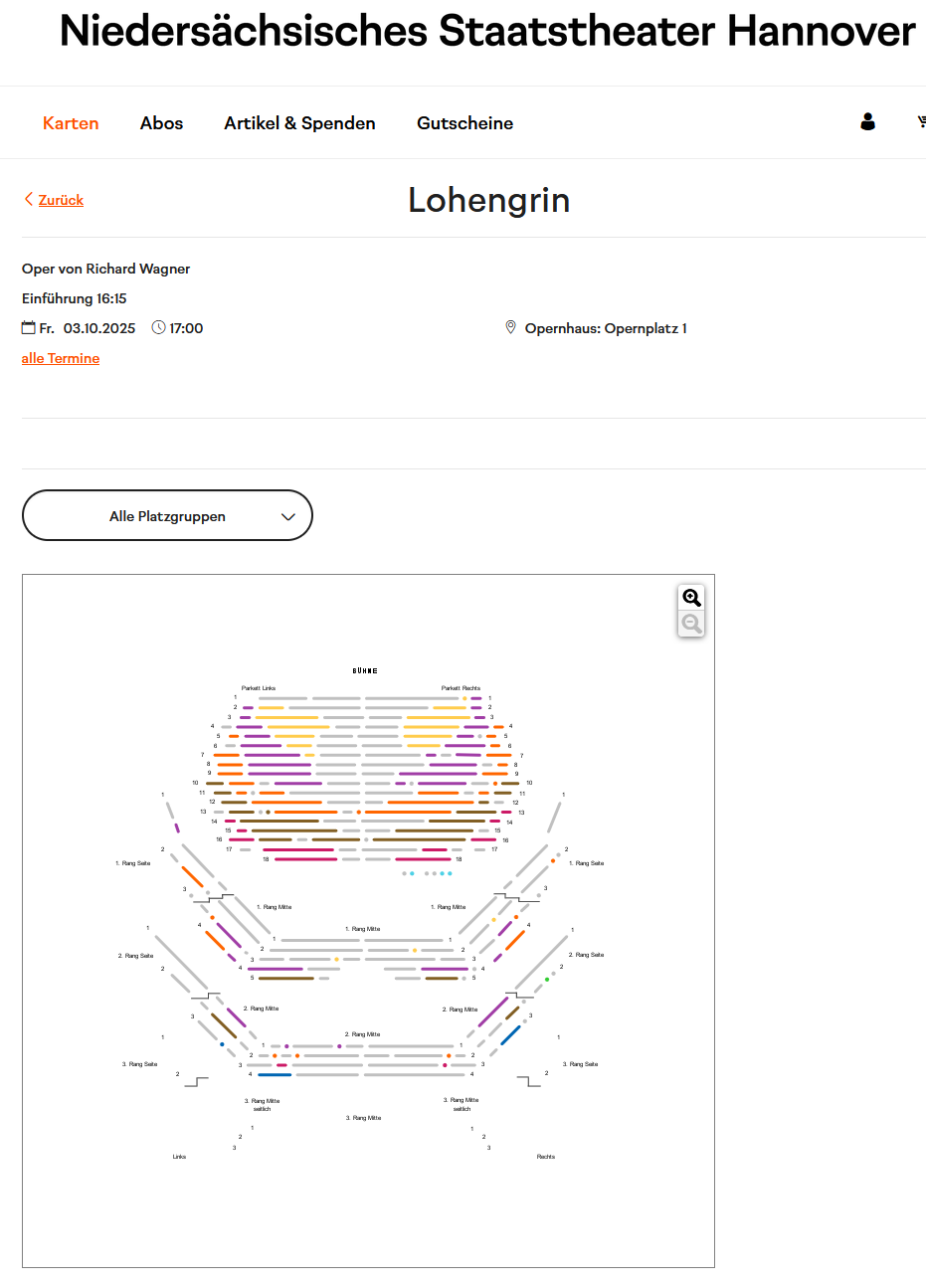
Task: Pick the single green seat dot
Action: click(x=547, y=980)
